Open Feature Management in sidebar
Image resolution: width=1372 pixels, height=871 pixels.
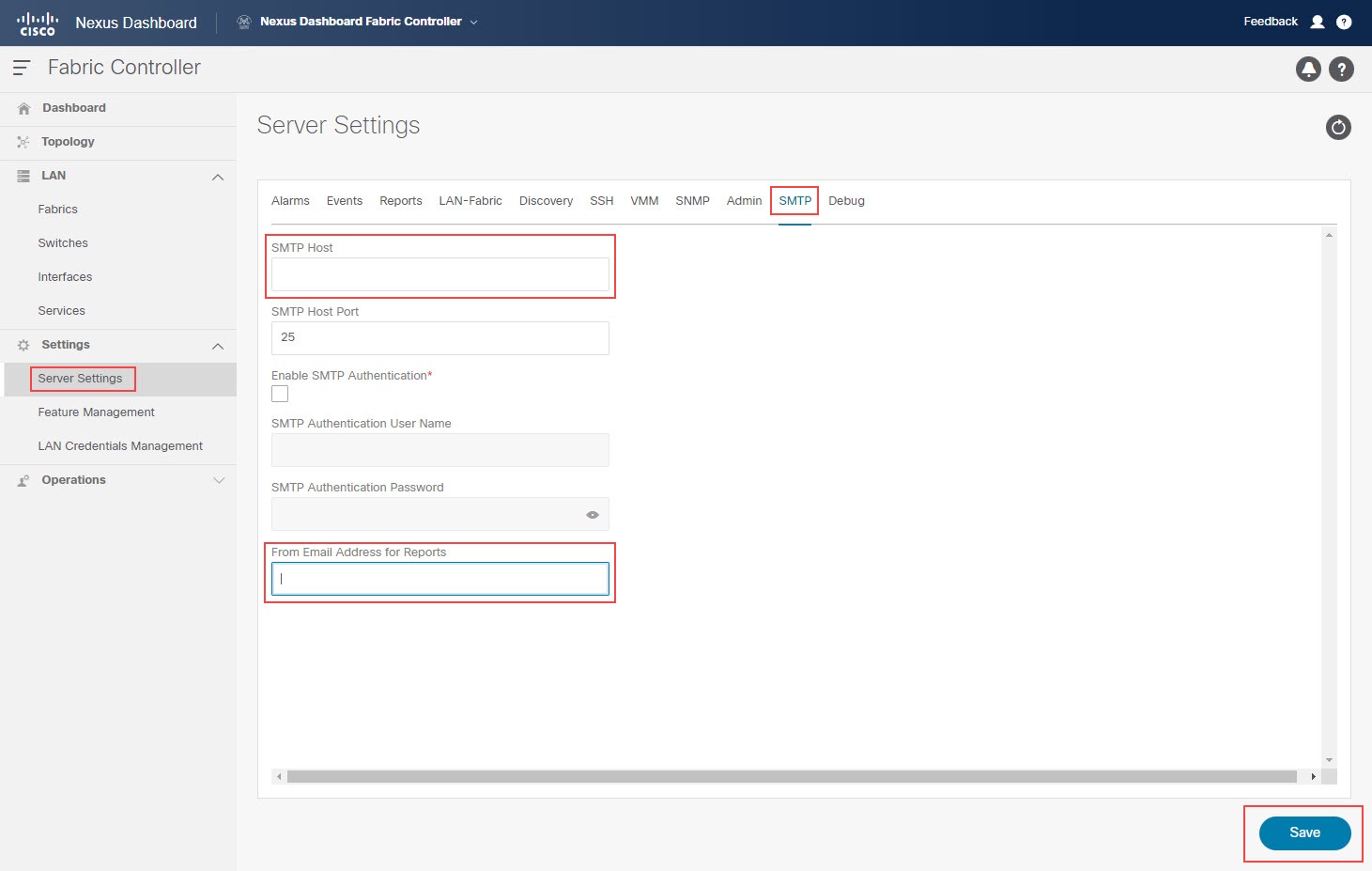96,412
